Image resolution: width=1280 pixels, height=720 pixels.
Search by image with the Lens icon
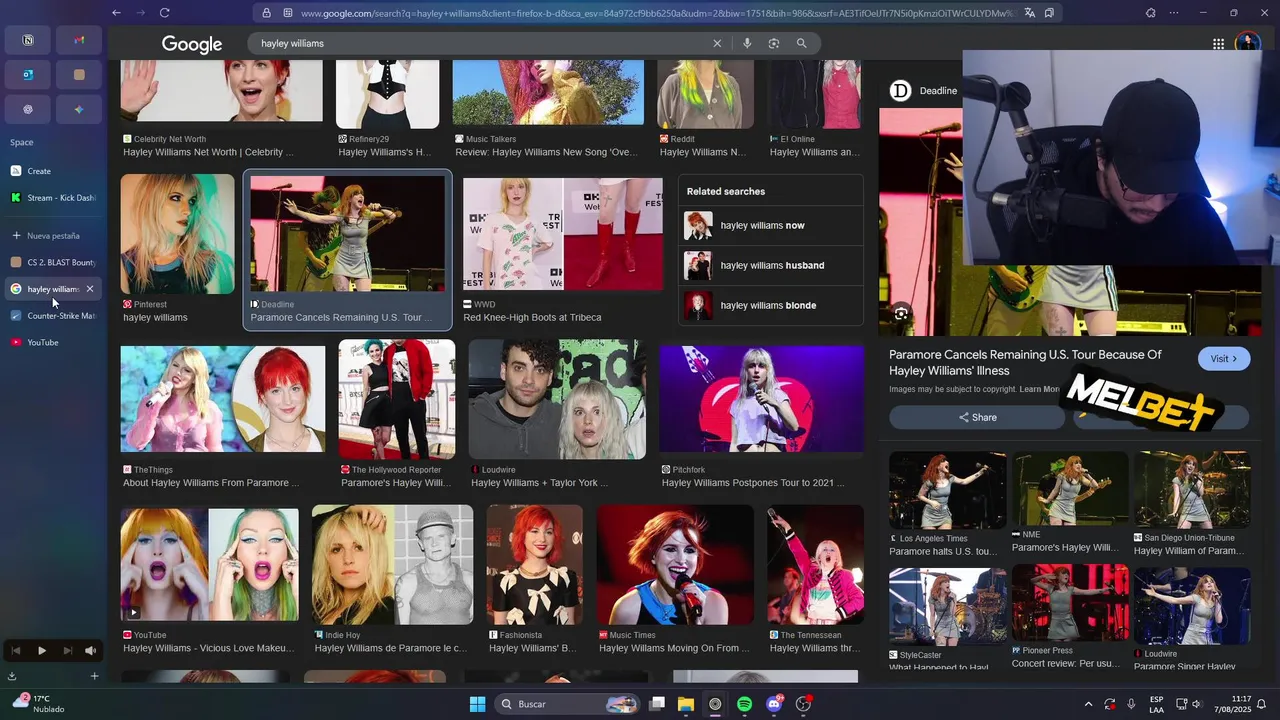pos(774,44)
